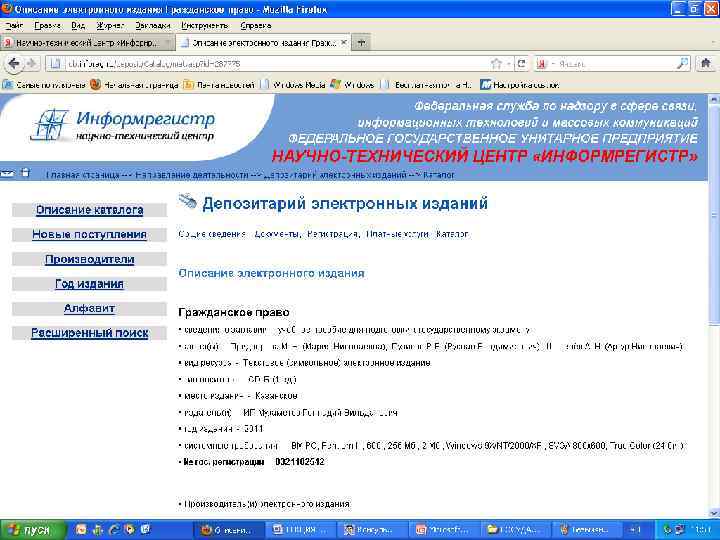Open the Firefox Home page icon
720x540 pixels.
[706, 63]
